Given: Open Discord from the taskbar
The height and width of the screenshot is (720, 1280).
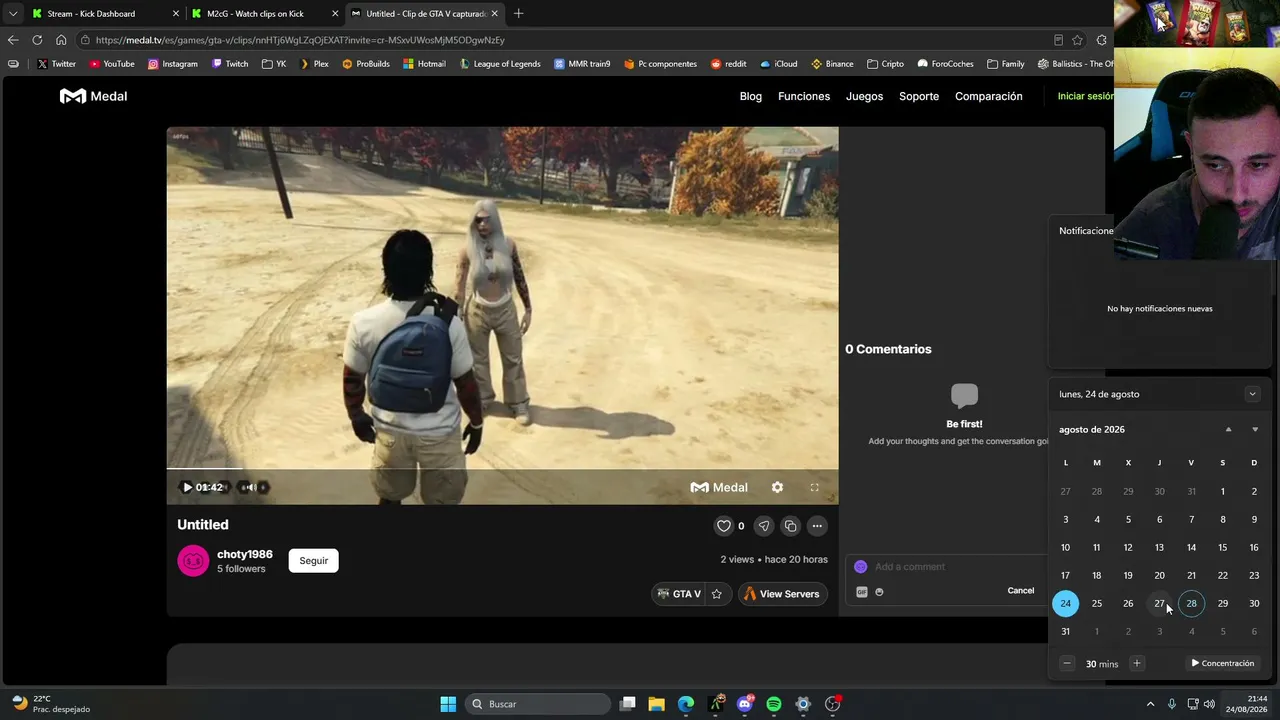Looking at the screenshot, I should pos(745,704).
